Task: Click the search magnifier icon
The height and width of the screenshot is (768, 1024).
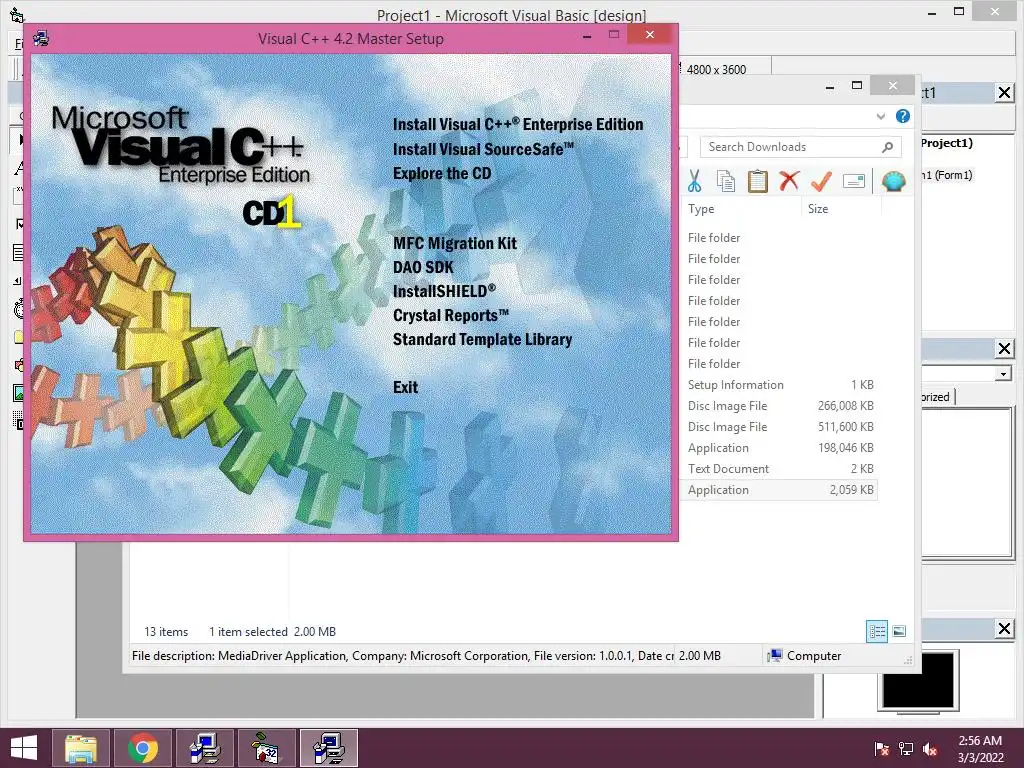Action: click(x=887, y=147)
